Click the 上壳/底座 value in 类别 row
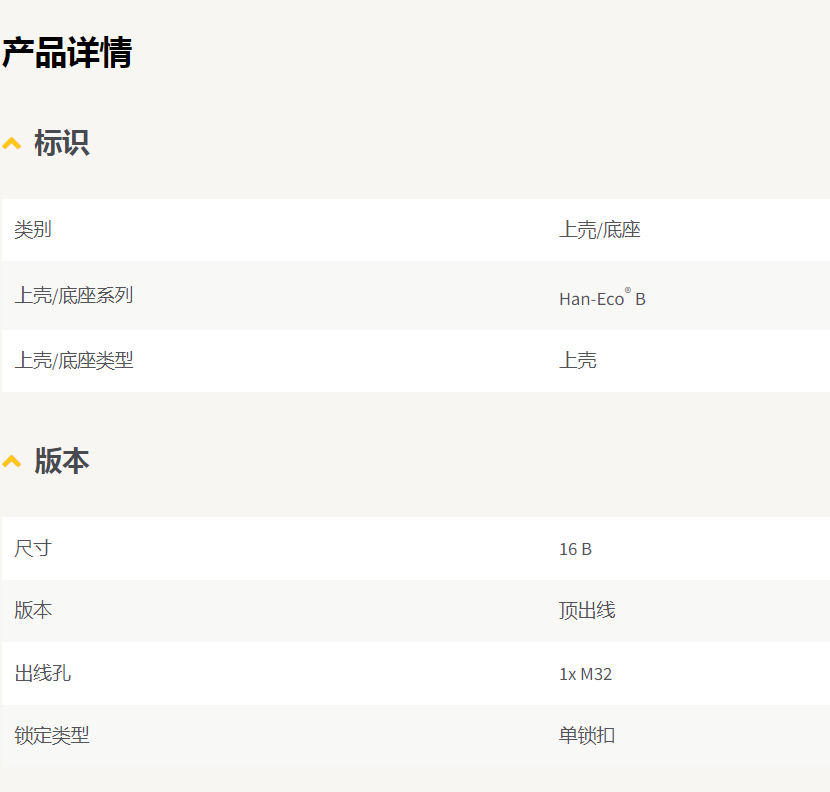This screenshot has width=830, height=792. (599, 230)
